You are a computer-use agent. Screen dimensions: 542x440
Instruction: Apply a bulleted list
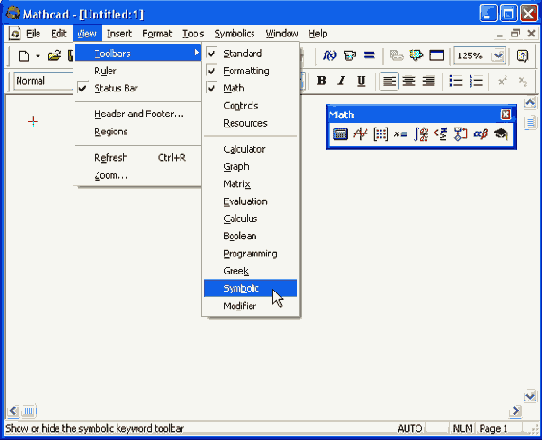(x=456, y=81)
